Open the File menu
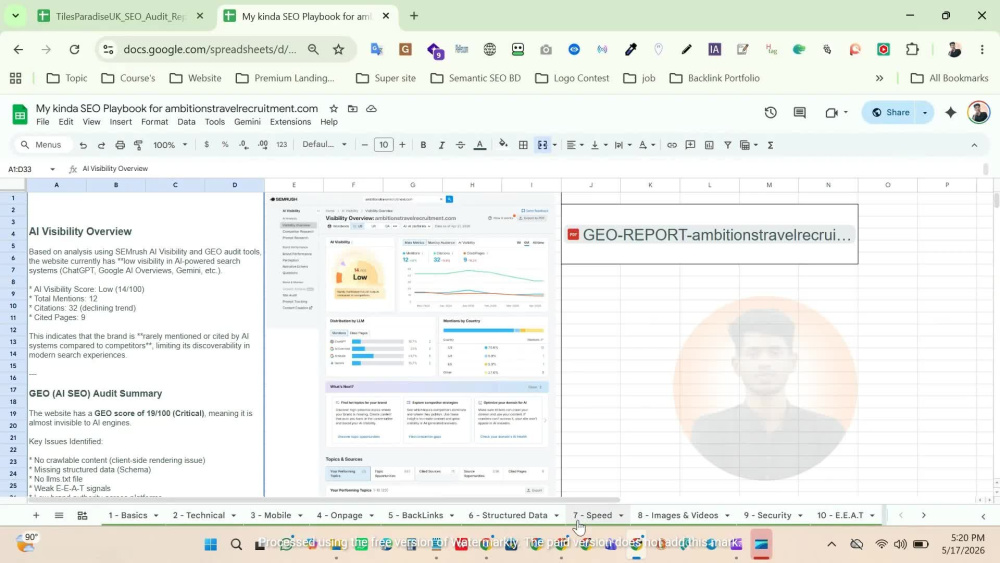This screenshot has height=563, width=1000. pyautogui.click(x=43, y=122)
